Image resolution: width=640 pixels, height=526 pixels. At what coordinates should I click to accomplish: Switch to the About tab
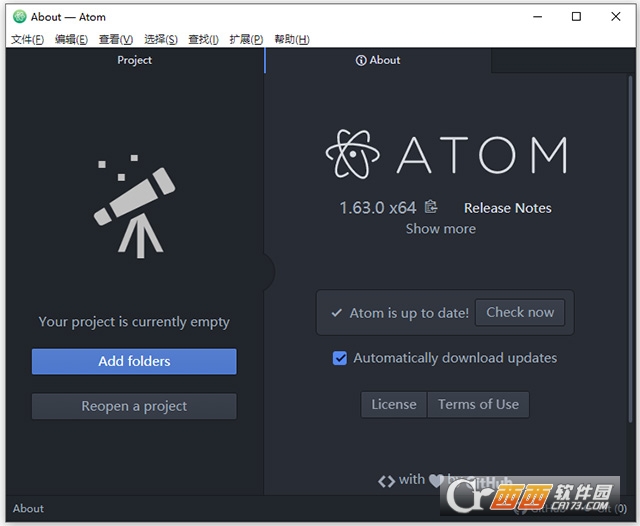(x=378, y=60)
